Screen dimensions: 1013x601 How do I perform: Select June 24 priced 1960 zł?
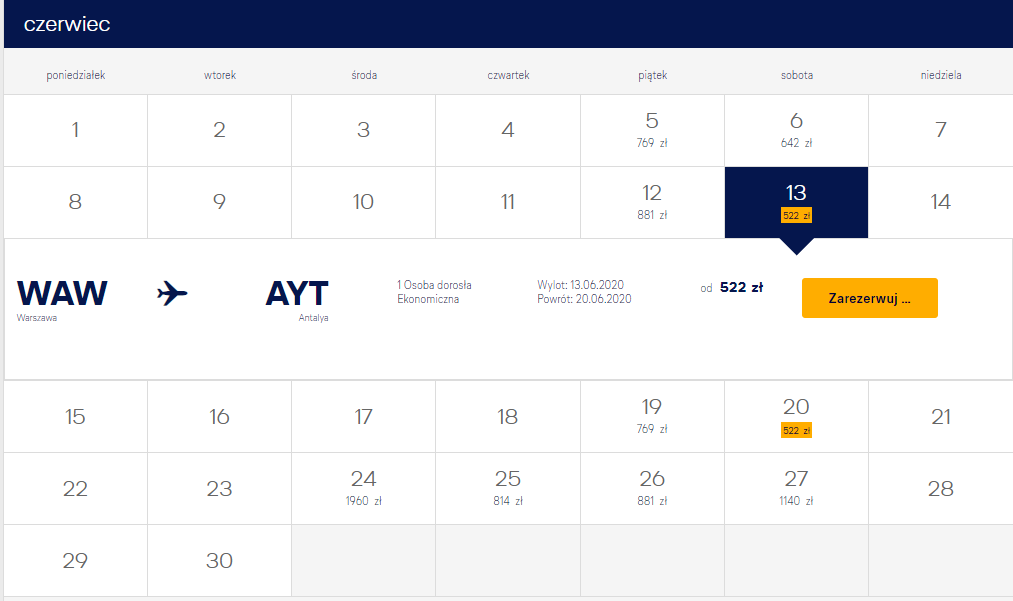point(363,489)
